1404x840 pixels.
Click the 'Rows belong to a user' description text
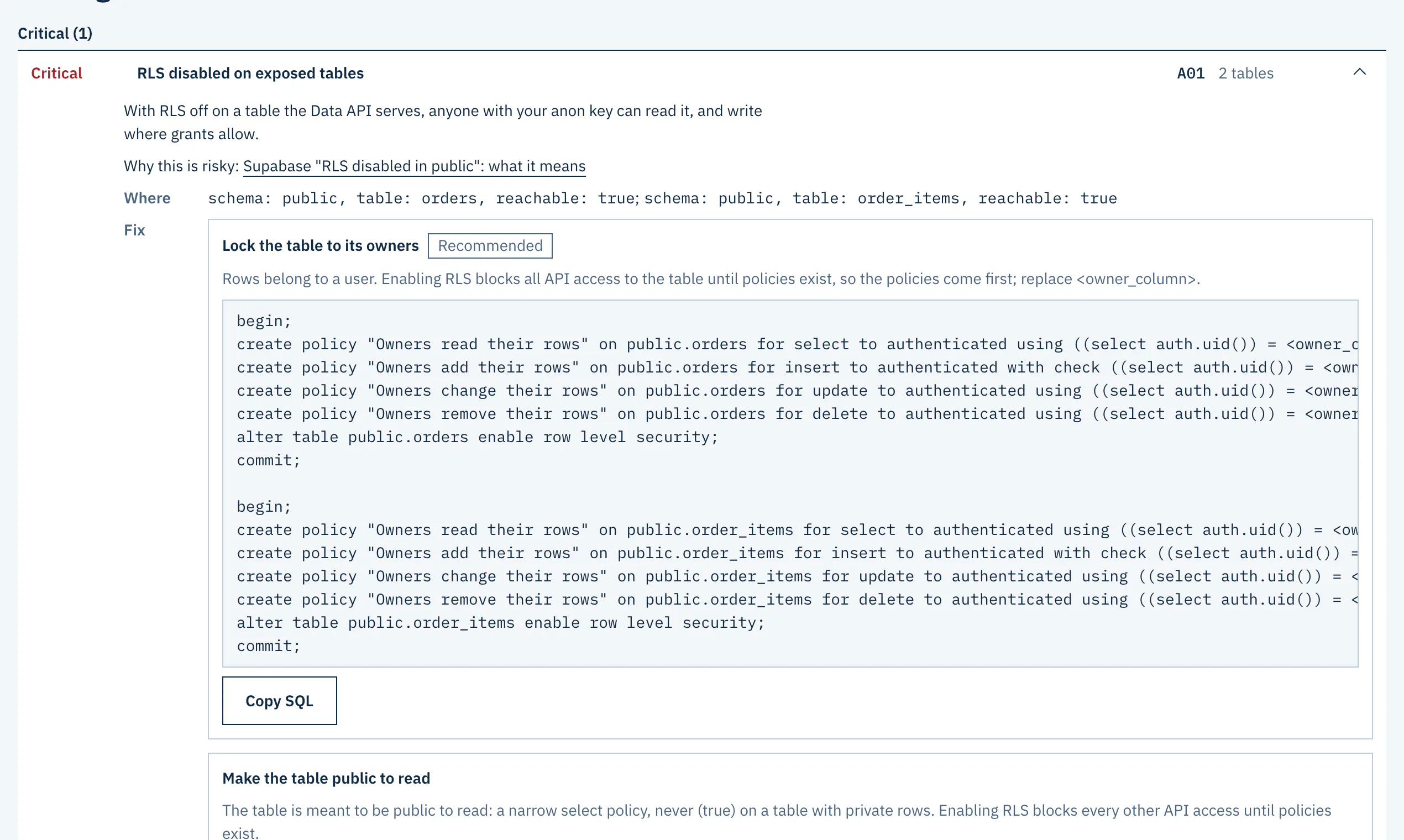711,279
